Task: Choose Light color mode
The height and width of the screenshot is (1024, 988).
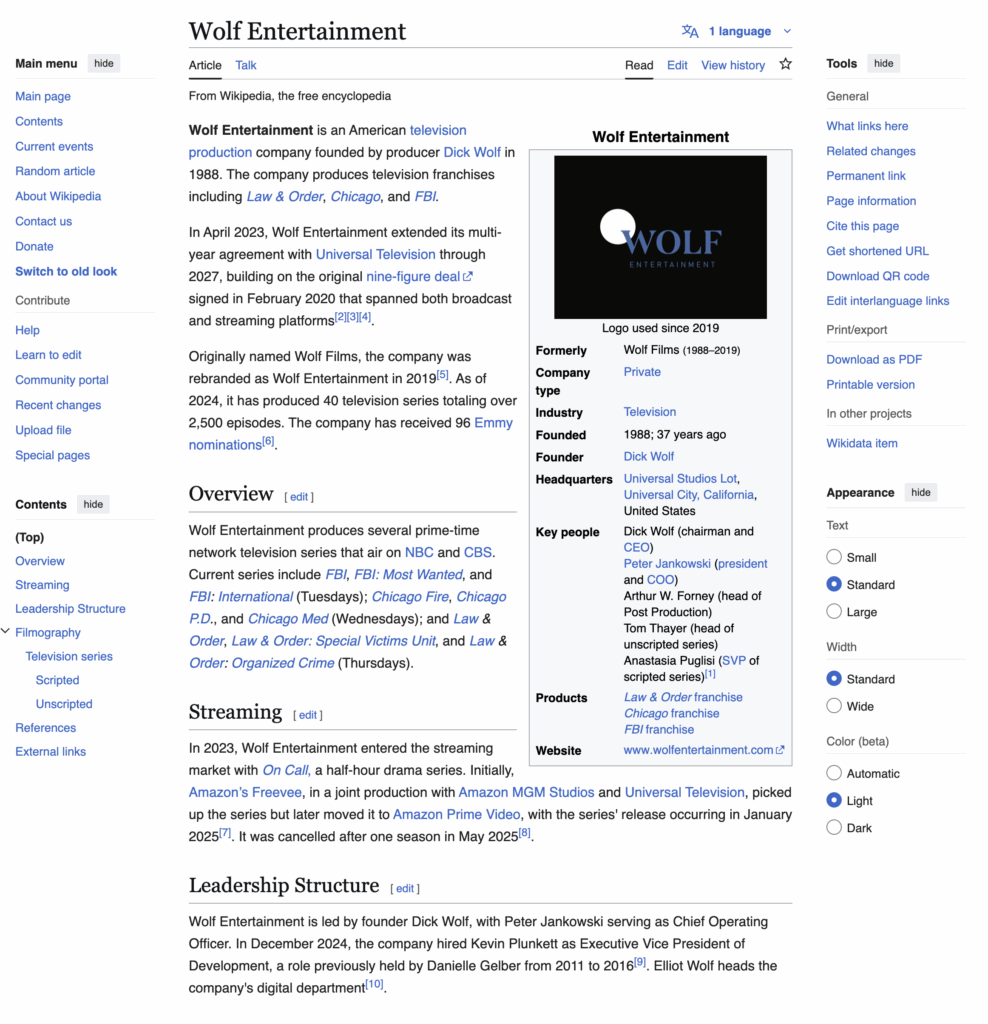Action: point(834,801)
